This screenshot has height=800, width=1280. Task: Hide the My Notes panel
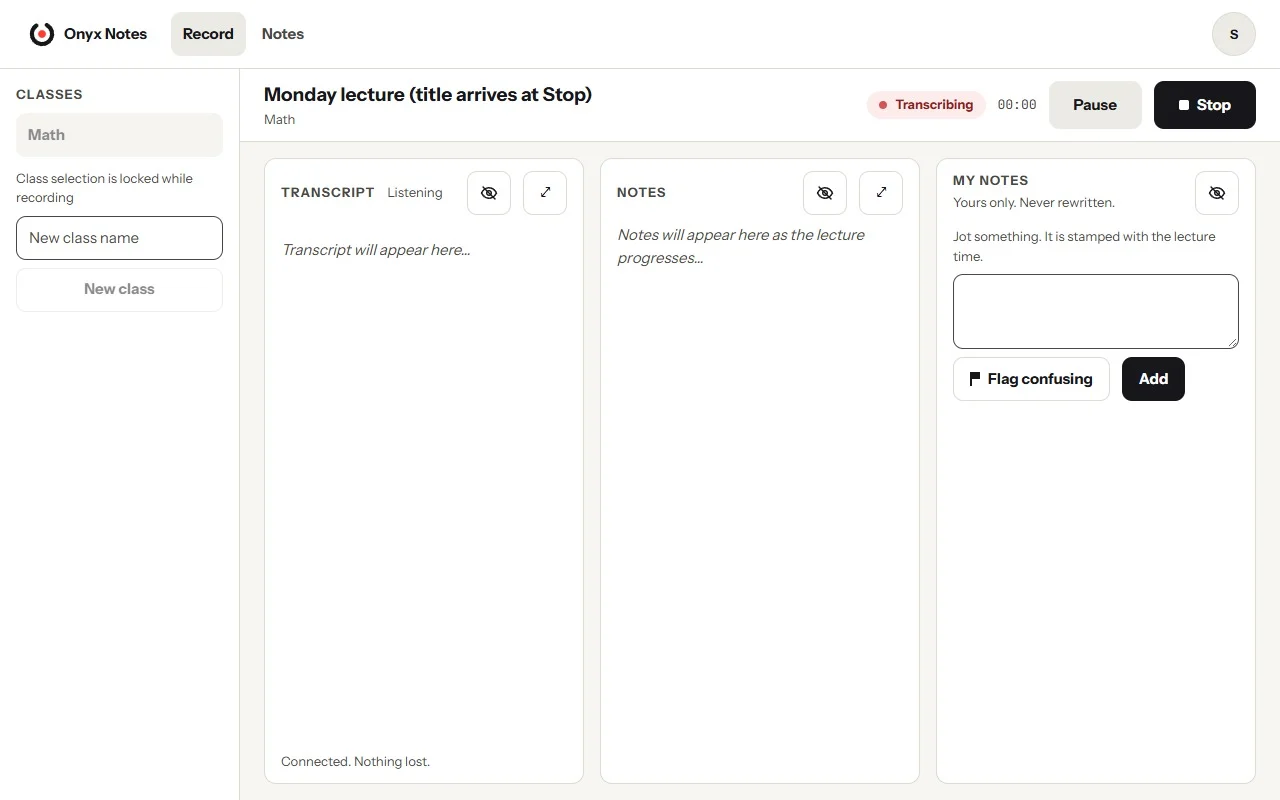pyautogui.click(x=1217, y=193)
